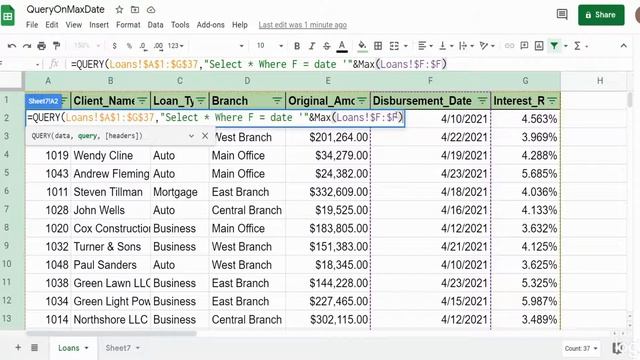The height and width of the screenshot is (360, 640).
Task: Open the font family dropdown arrow
Action: (241, 46)
